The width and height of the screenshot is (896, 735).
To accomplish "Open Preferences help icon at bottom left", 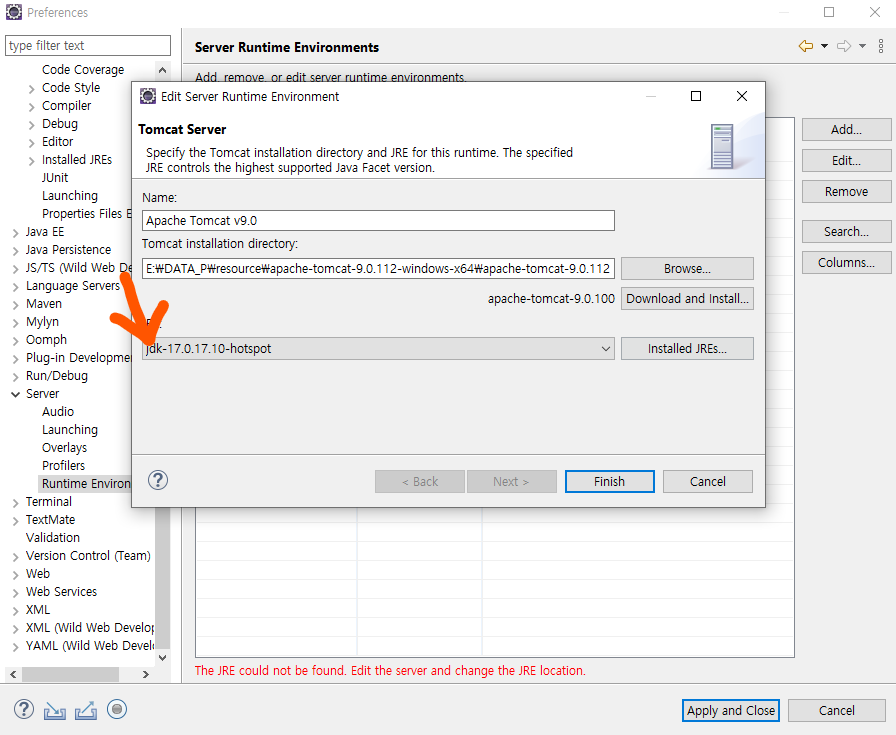I will click(x=24, y=709).
